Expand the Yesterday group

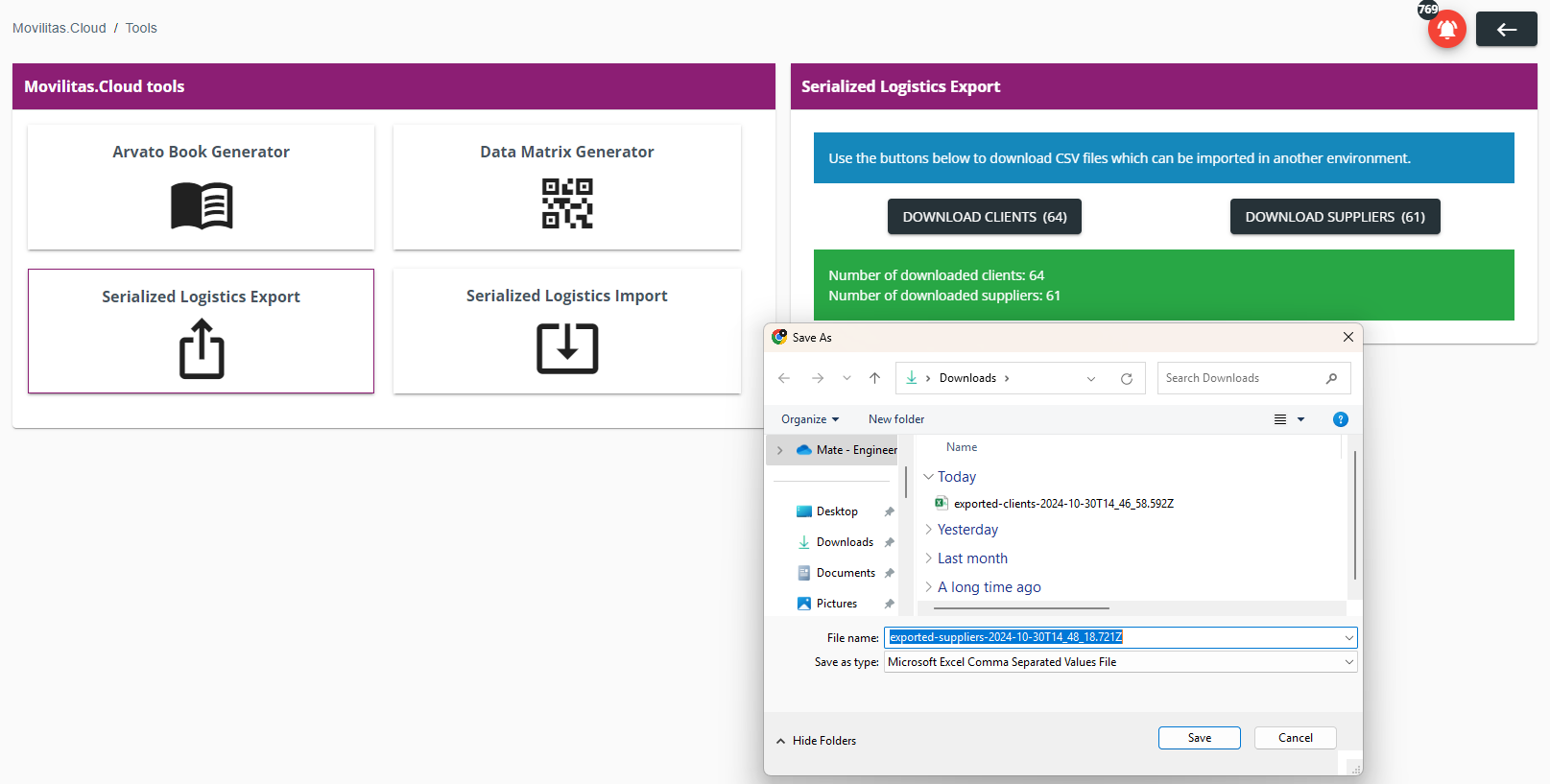click(x=928, y=530)
